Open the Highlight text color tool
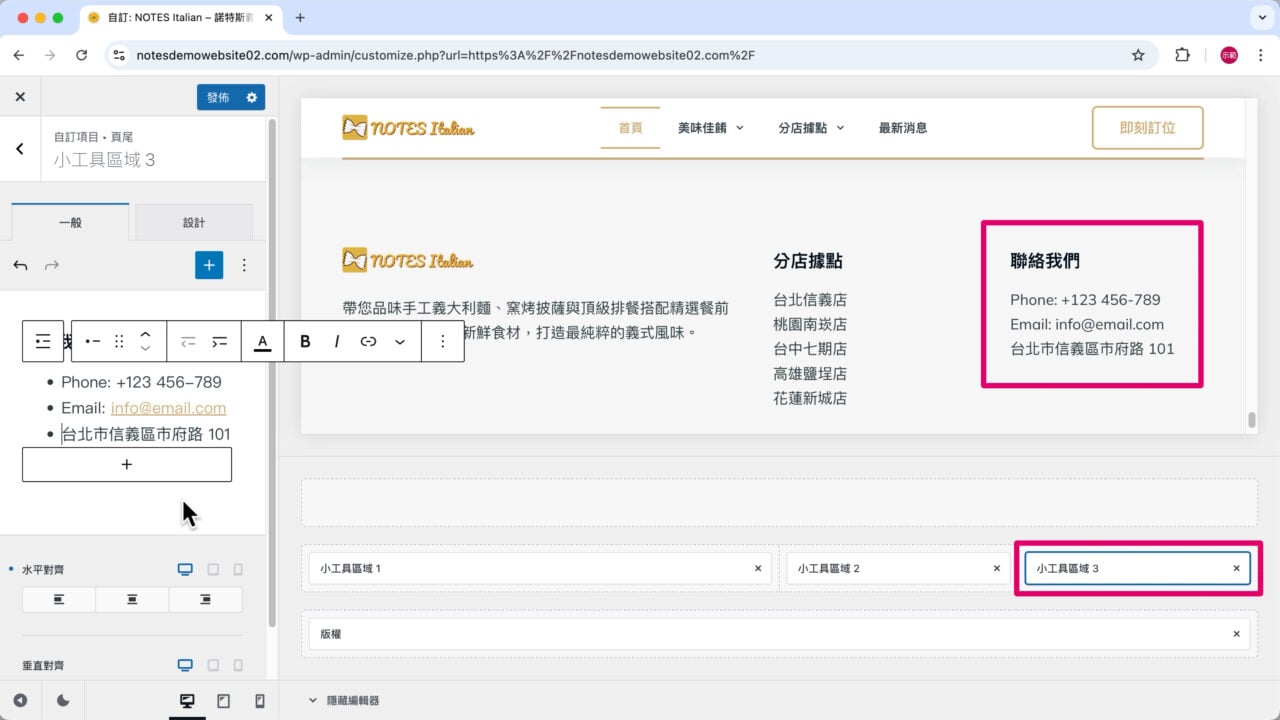1280x720 pixels. pyautogui.click(x=261, y=341)
